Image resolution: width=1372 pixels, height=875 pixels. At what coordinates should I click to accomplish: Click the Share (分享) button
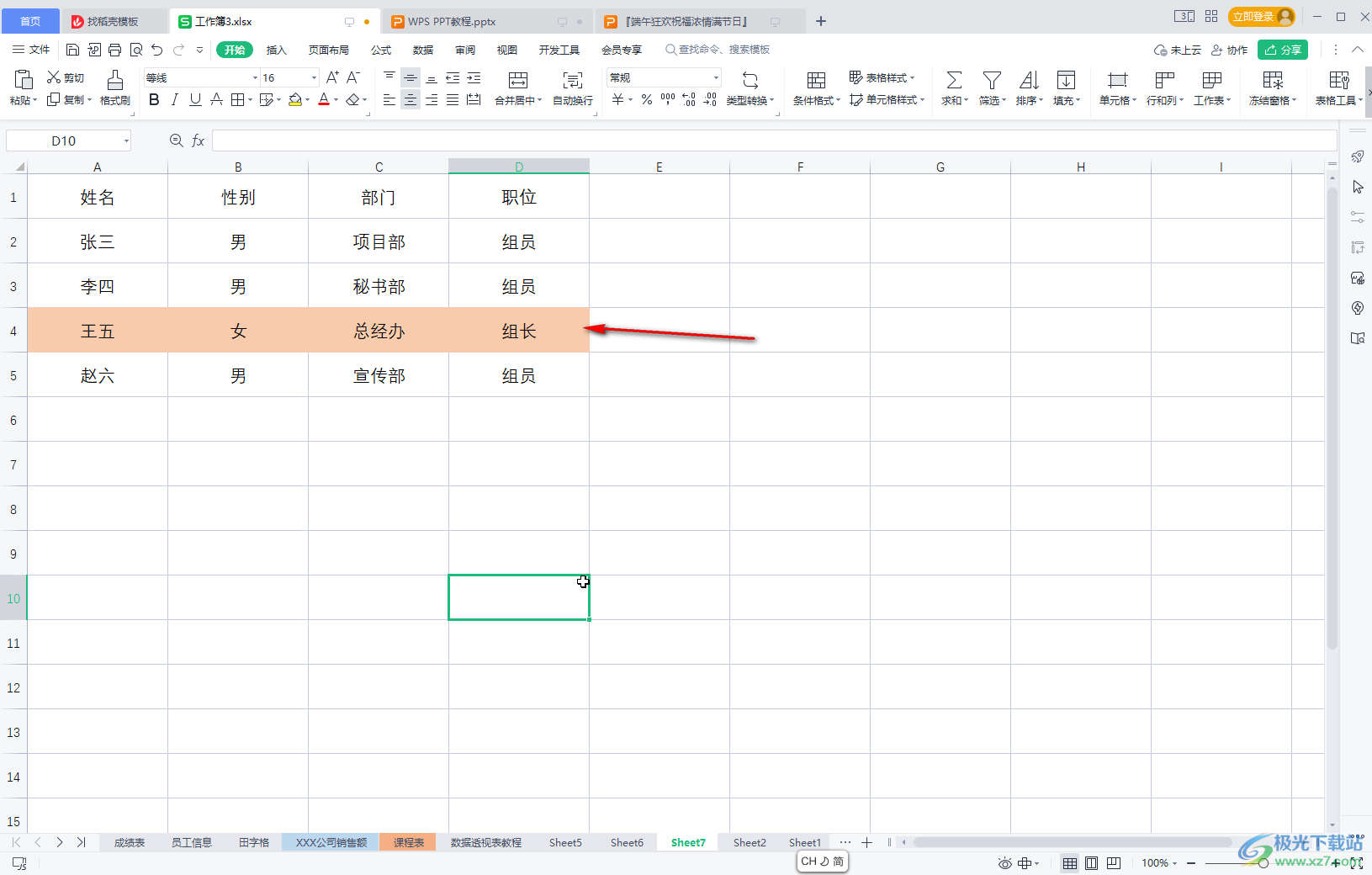1283,50
